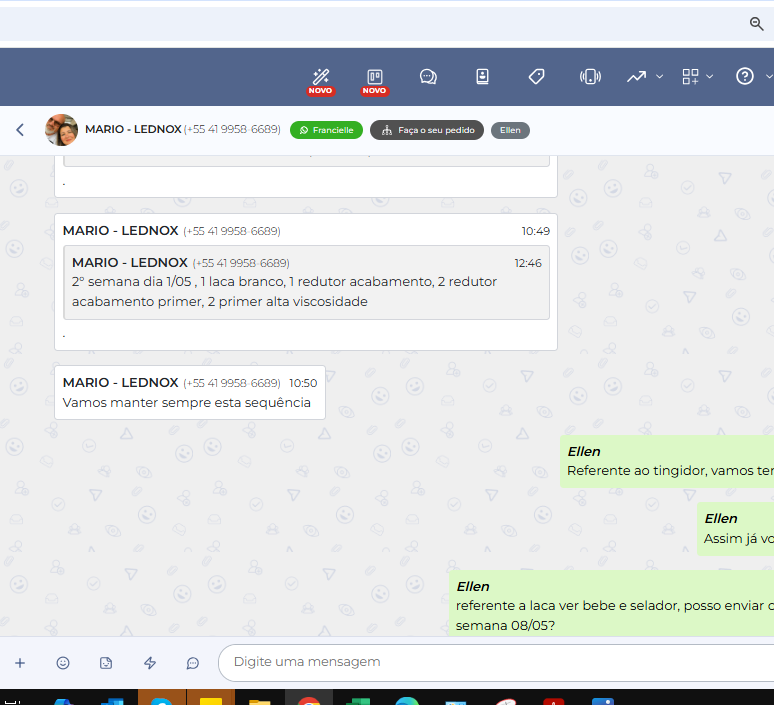Viewport: 774px width, 705px height.
Task: Click the sticker icon beside emoji
Action: pos(106,662)
